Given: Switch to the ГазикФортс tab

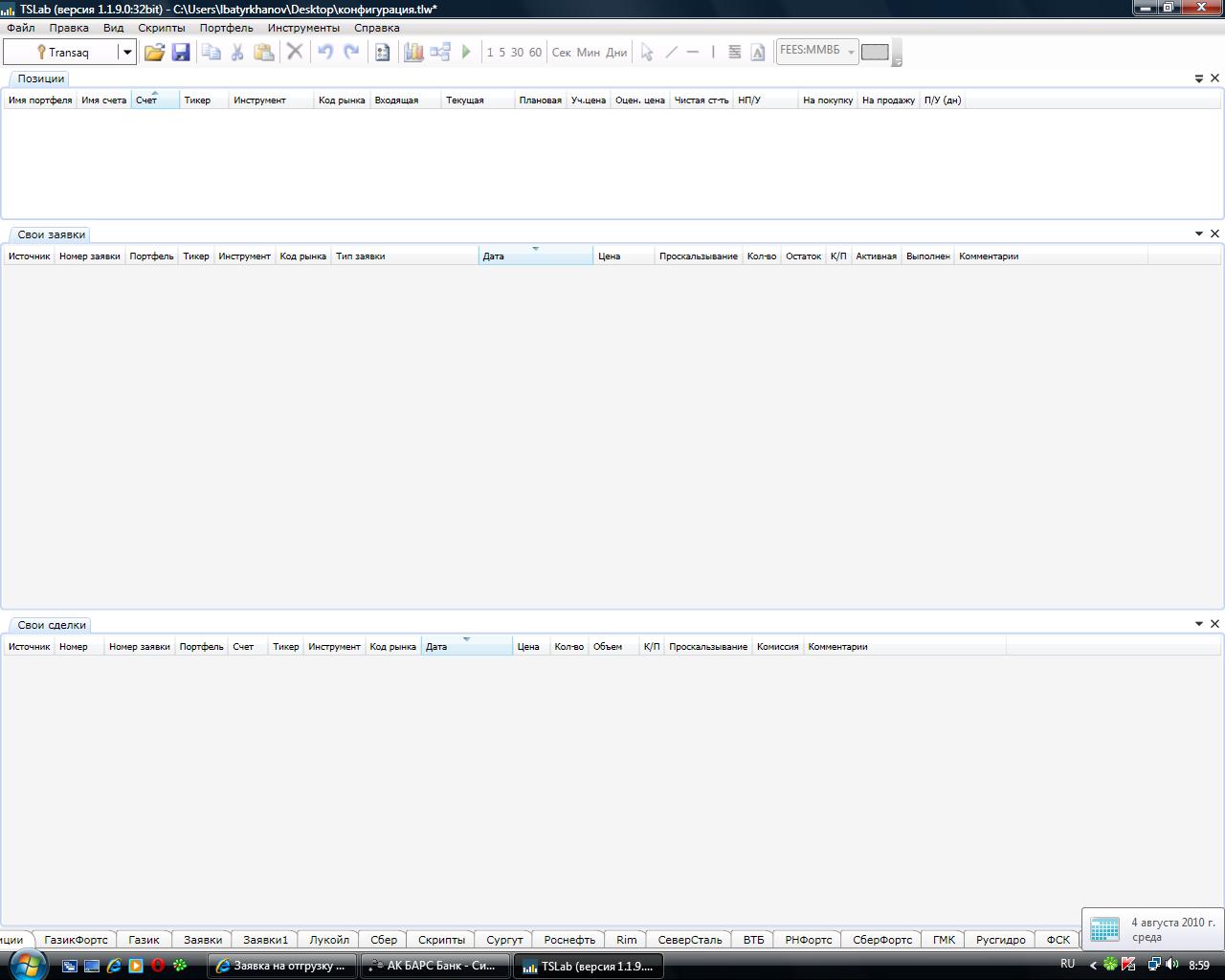Looking at the screenshot, I should click(x=77, y=940).
